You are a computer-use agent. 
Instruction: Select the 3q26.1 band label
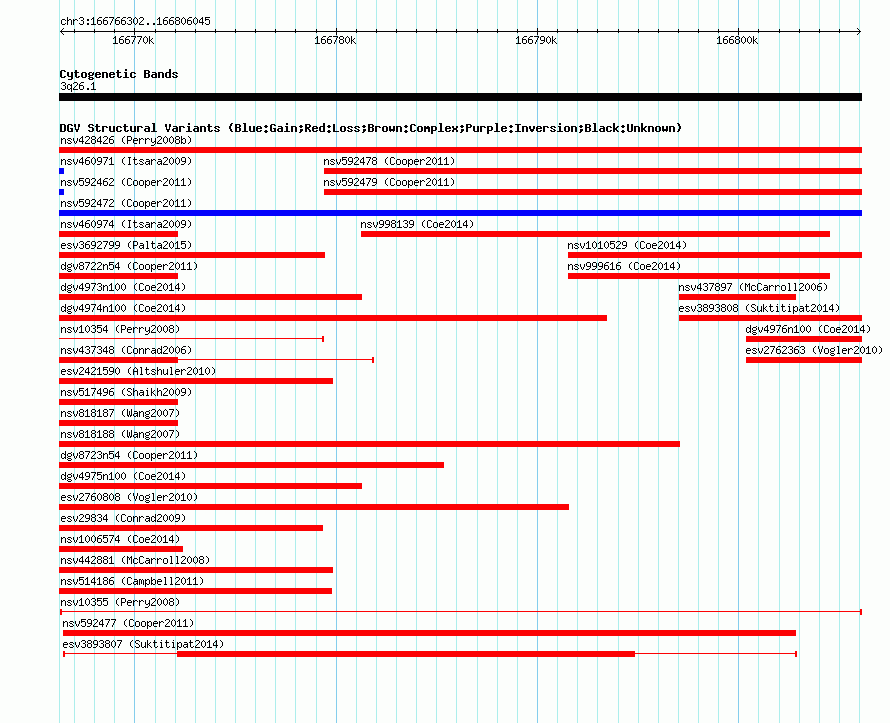[x=78, y=86]
